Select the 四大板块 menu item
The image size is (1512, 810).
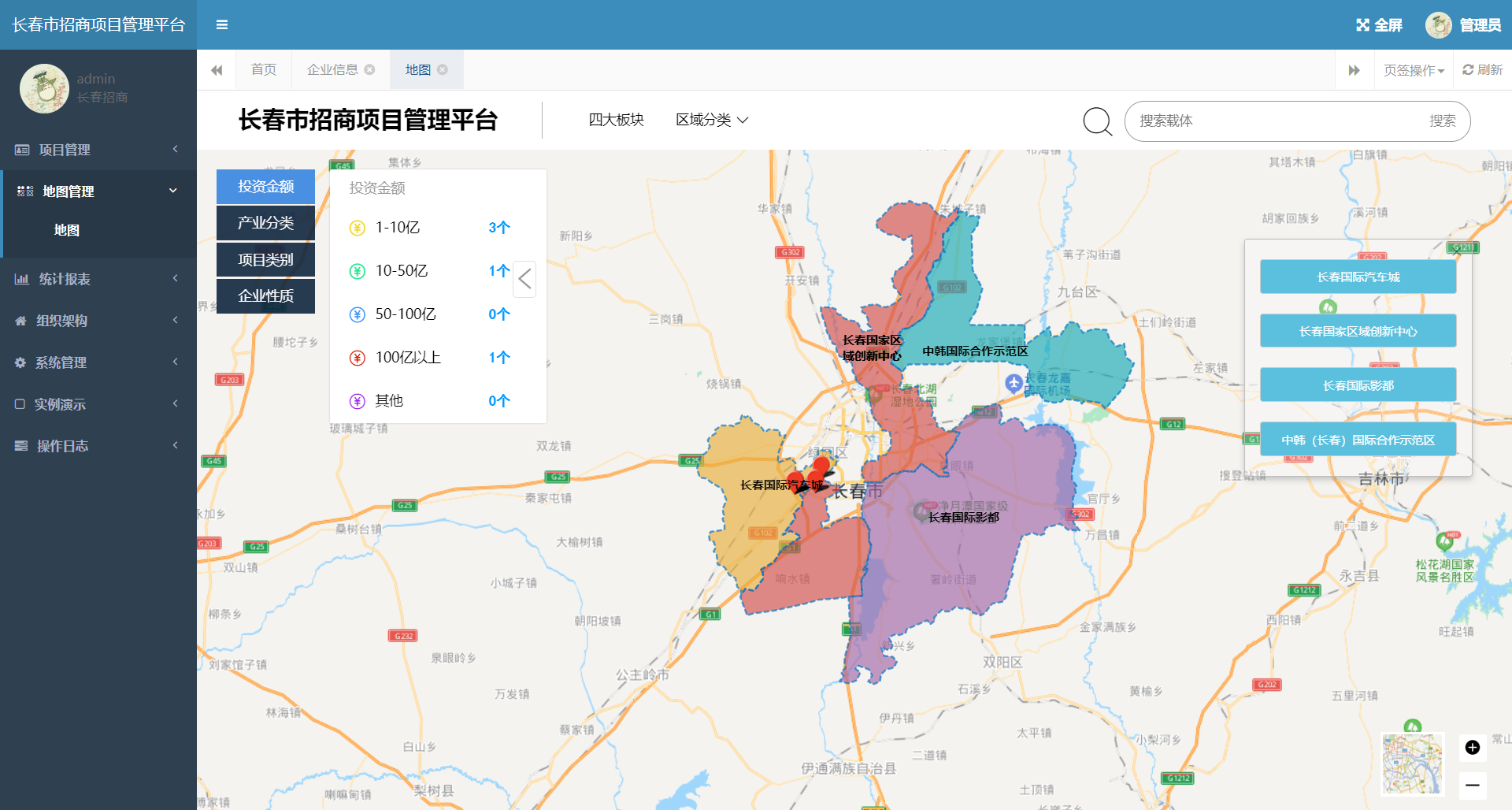point(617,120)
